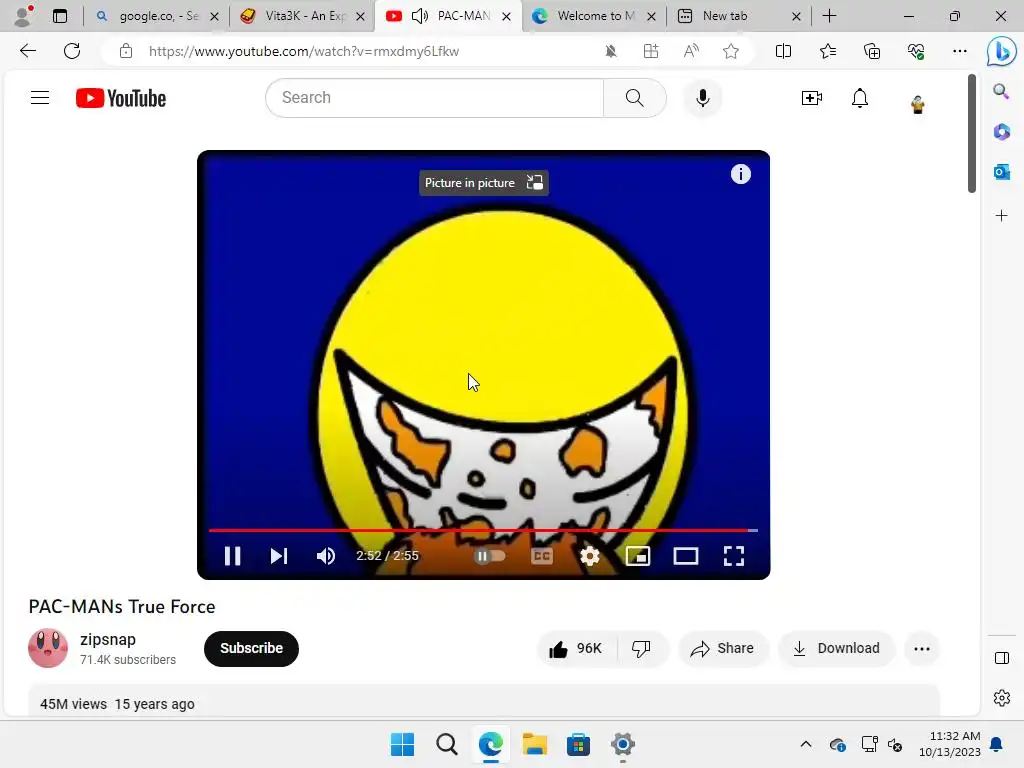The height and width of the screenshot is (768, 1024).
Task: Open the video info card icon
Action: coord(741,174)
